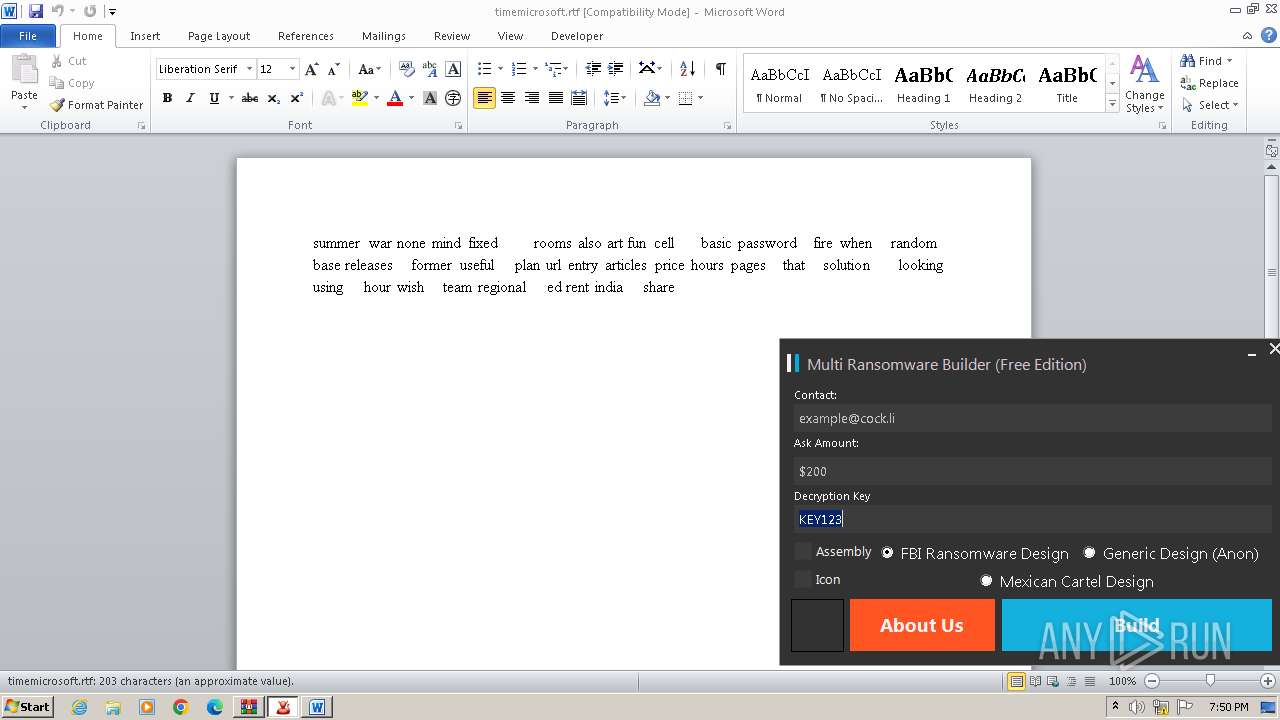Enable the Icon checkbox

click(x=803, y=579)
